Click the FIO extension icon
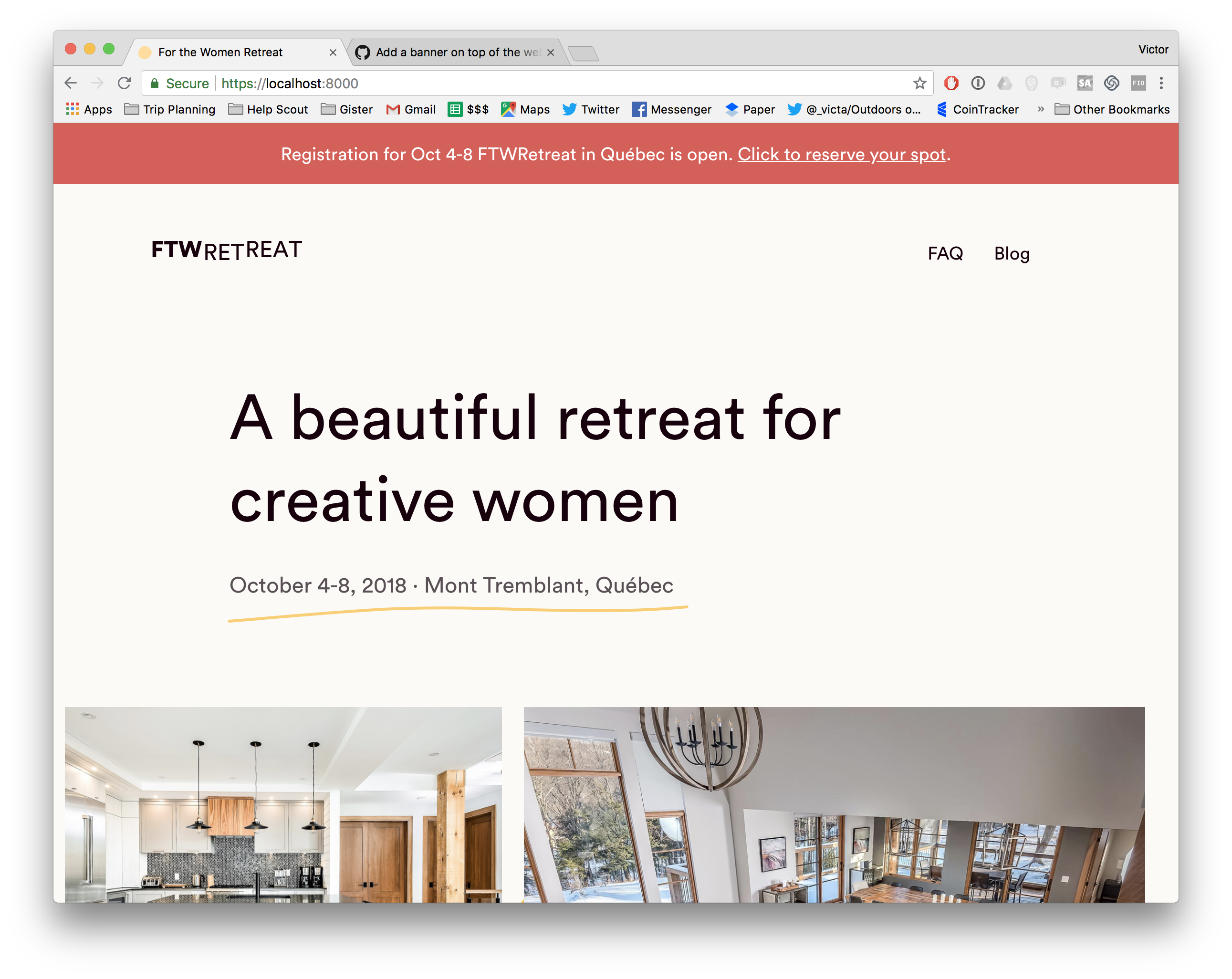 1138,83
